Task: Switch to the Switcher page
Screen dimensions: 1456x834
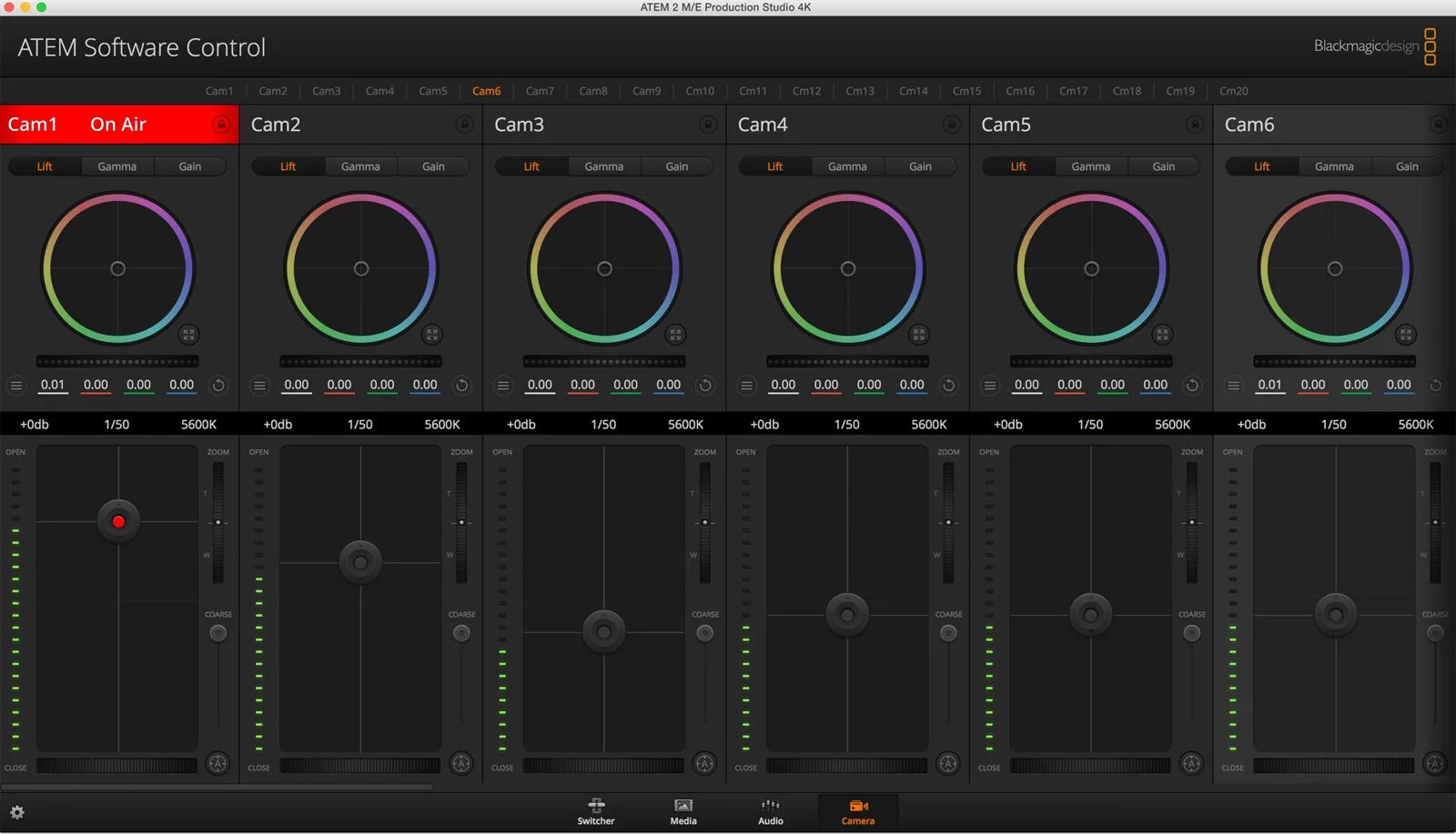Action: pyautogui.click(x=595, y=812)
